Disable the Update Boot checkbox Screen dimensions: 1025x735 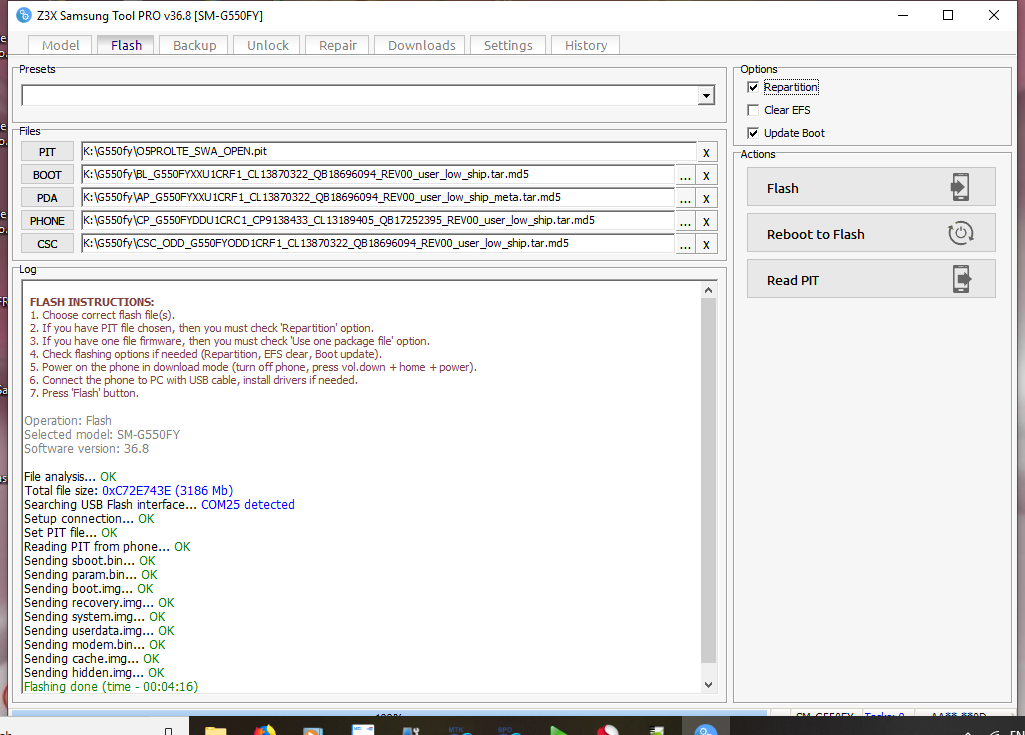pyautogui.click(x=753, y=133)
